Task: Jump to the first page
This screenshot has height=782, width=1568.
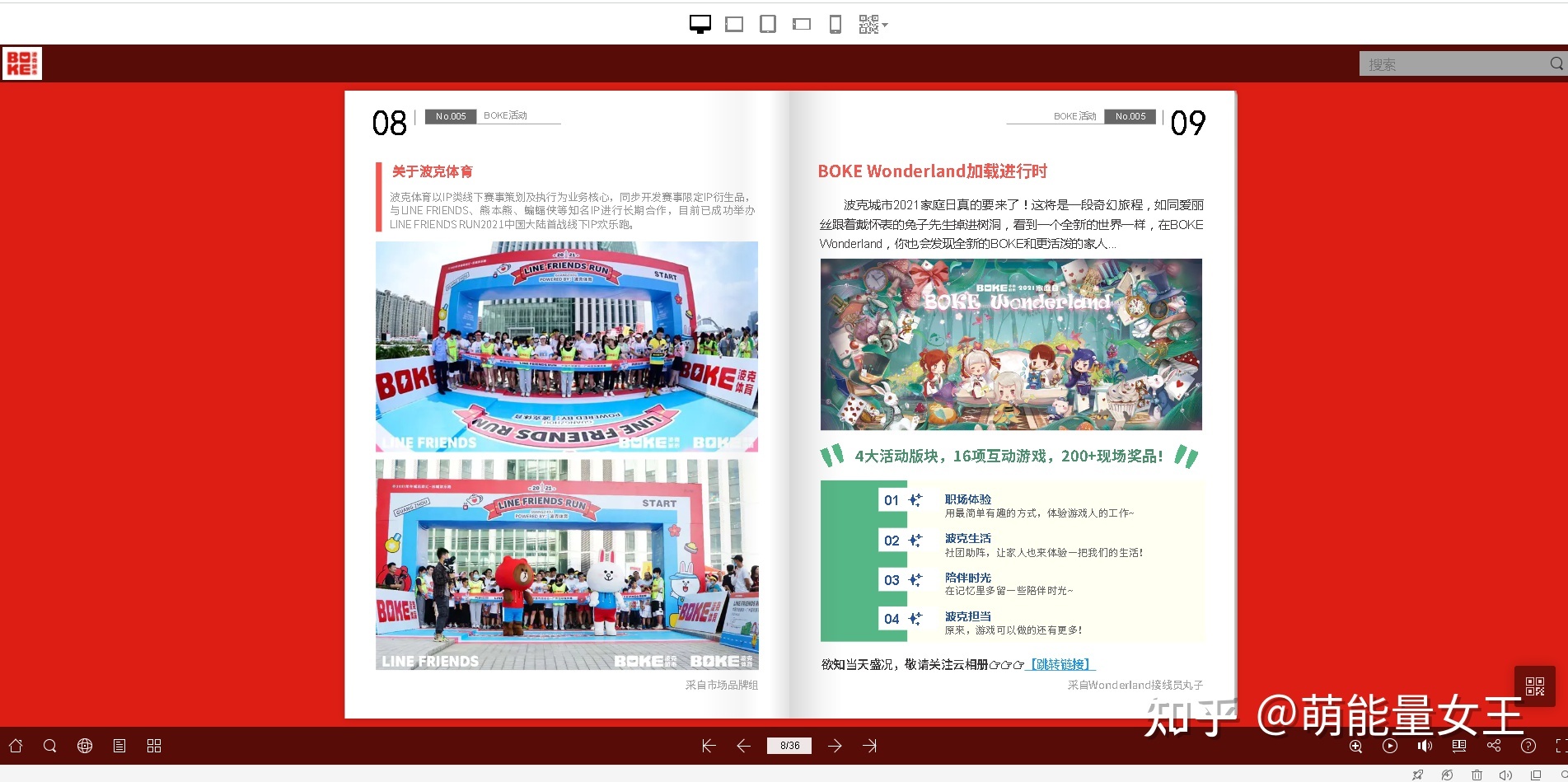Action: pos(709,746)
